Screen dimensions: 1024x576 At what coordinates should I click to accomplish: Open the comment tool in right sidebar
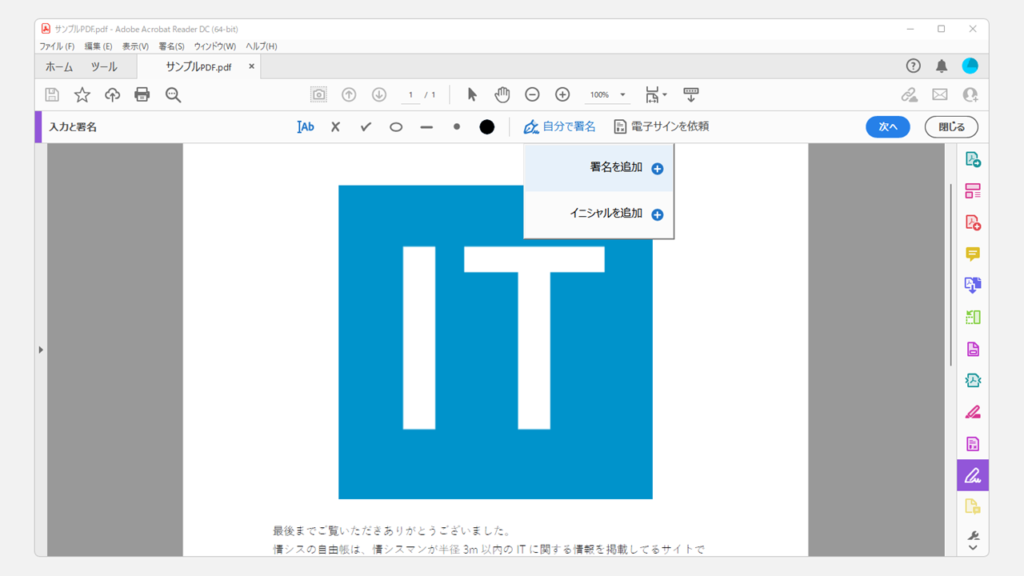972,254
